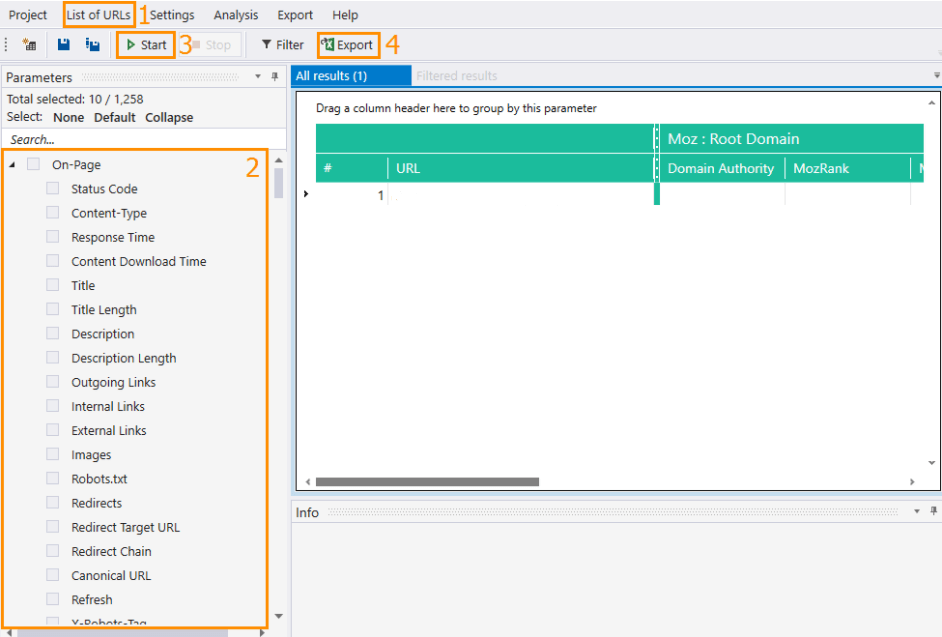Click results scroll right arrow
This screenshot has height=637, width=942.
(912, 481)
